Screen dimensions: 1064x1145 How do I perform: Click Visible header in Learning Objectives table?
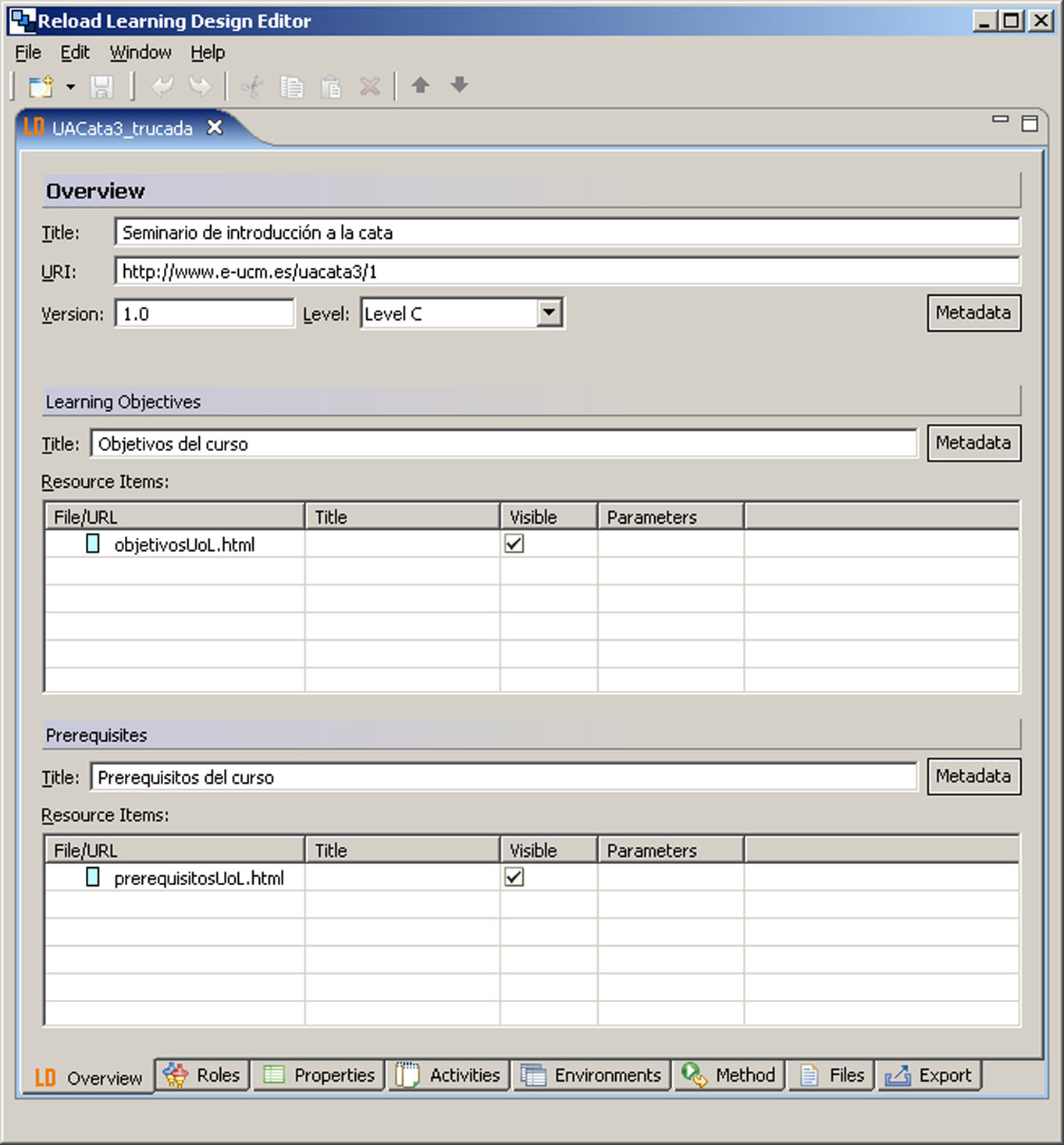pyautogui.click(x=549, y=517)
